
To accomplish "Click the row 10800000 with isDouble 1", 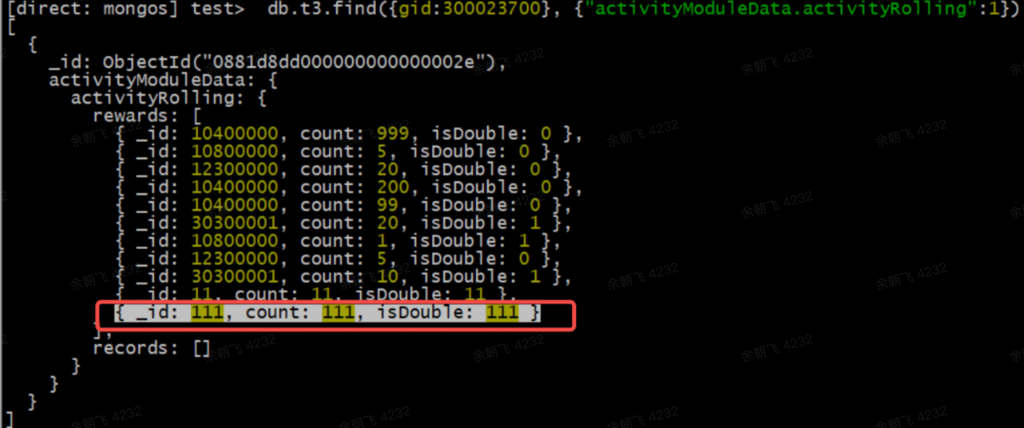I will tap(338, 242).
